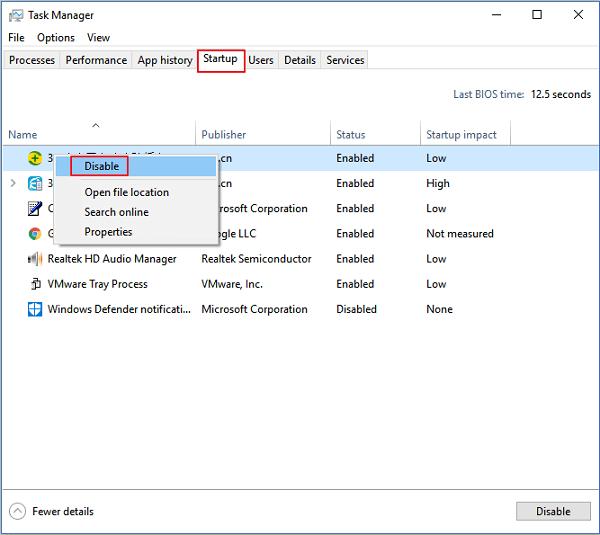Expand the second startup item group chevron
Viewport: 600px width, 535px height.
(x=13, y=183)
